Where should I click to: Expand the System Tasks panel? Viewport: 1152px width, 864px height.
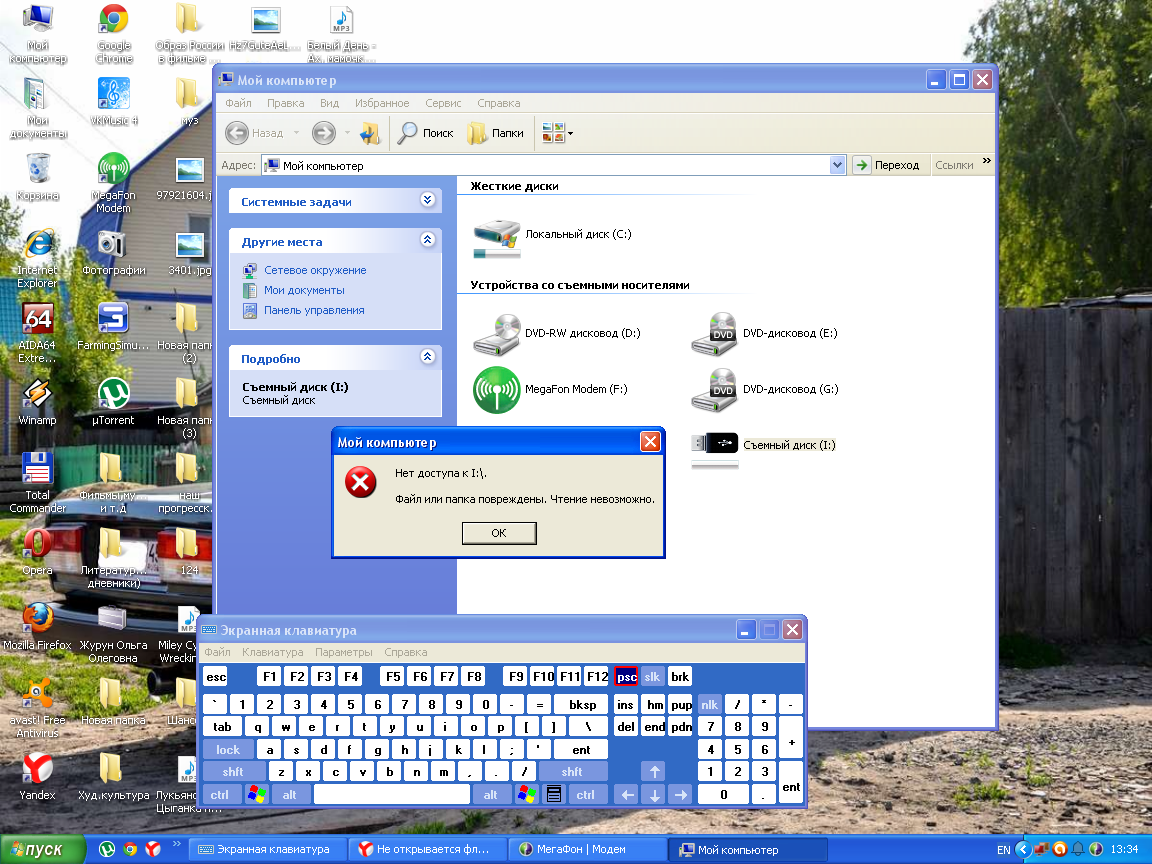[428, 200]
